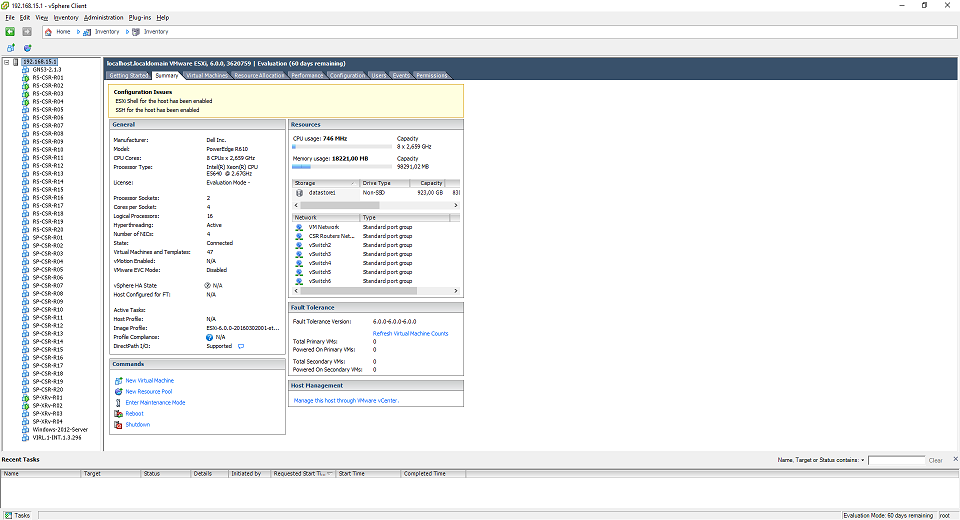Click the datastore1 storage icon
This screenshot has height=520, width=960.
(x=300, y=192)
